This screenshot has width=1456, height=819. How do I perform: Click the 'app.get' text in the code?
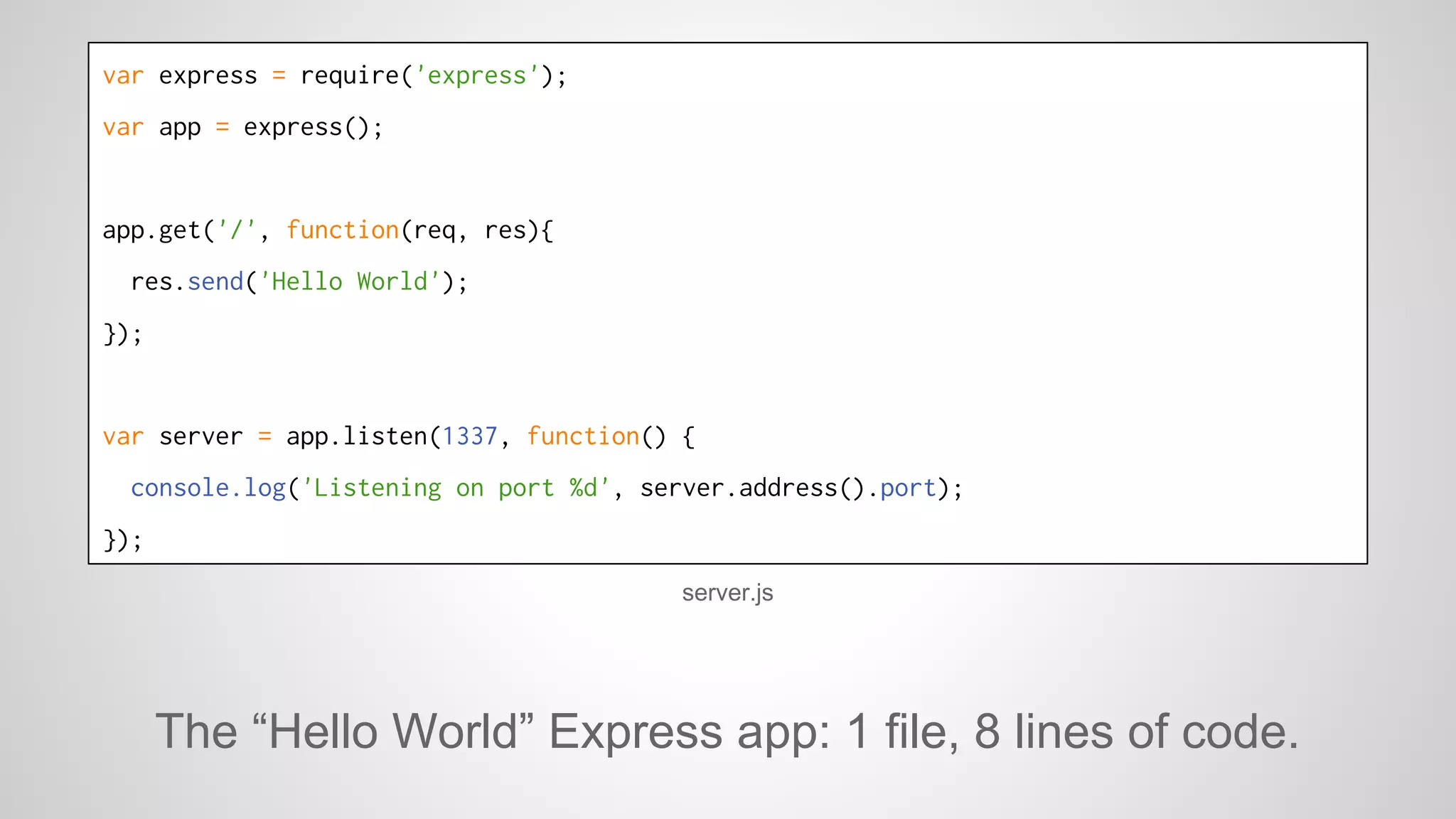click(151, 230)
